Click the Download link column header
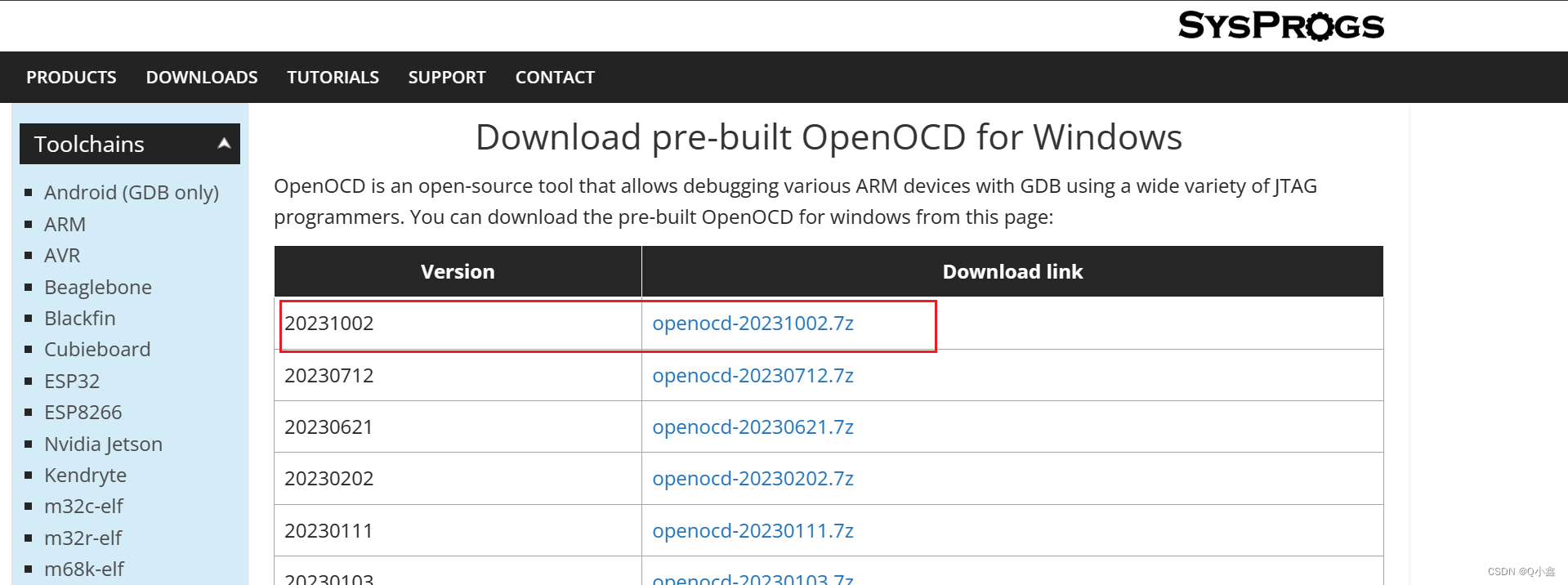 point(1012,271)
